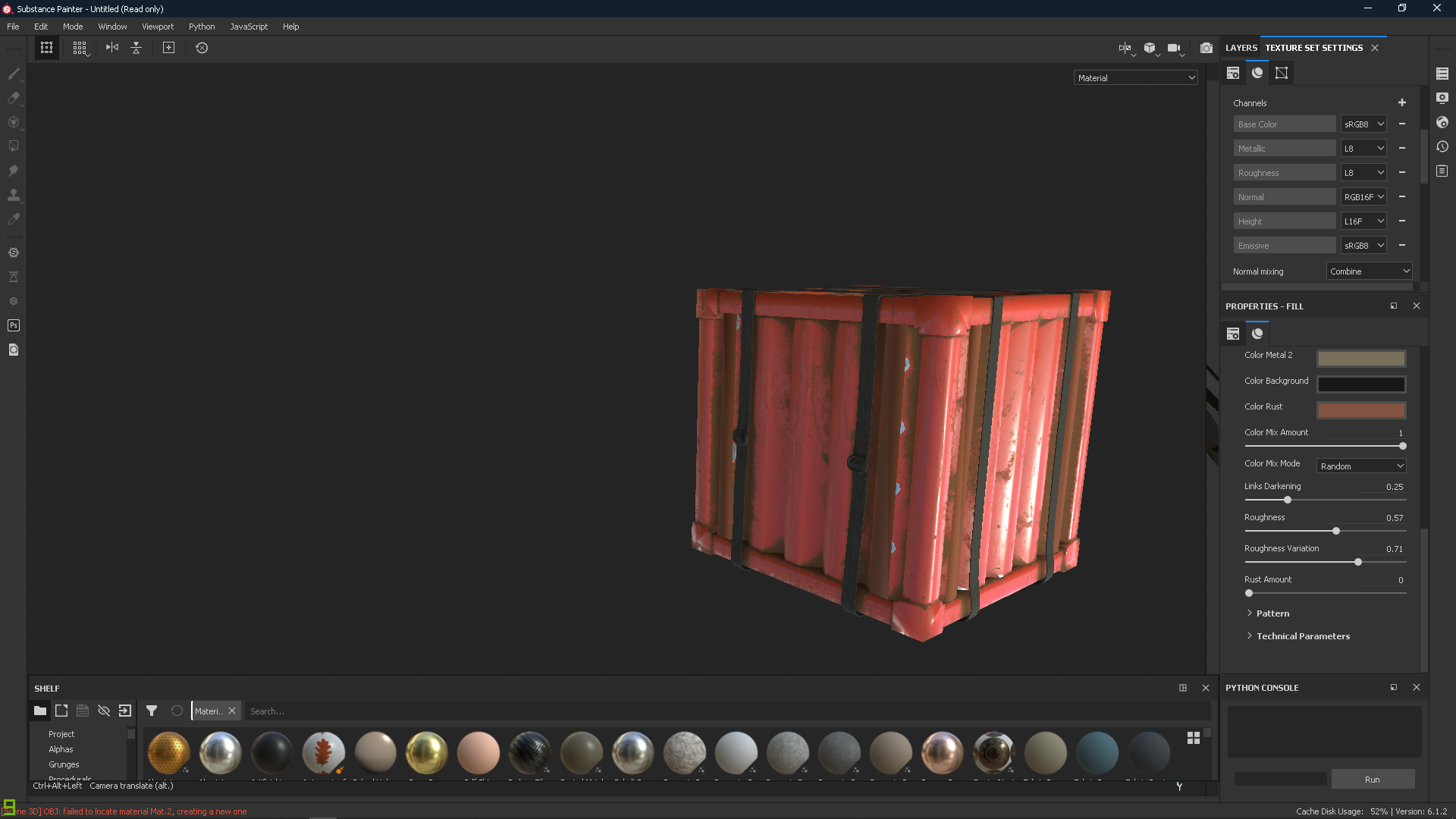This screenshot has width=1456, height=819.
Task: Add a new channel with plus button
Action: tap(1402, 102)
